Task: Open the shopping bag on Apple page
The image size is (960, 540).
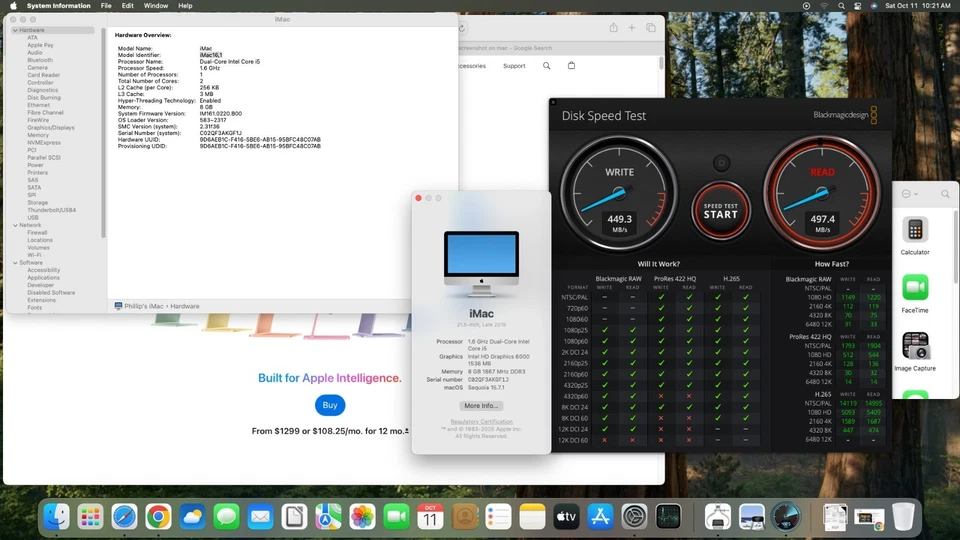Action: [571, 66]
